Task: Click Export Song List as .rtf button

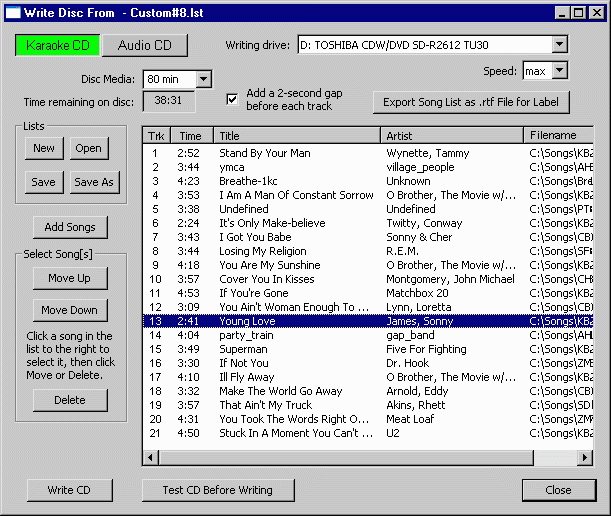Action: pyautogui.click(x=471, y=102)
